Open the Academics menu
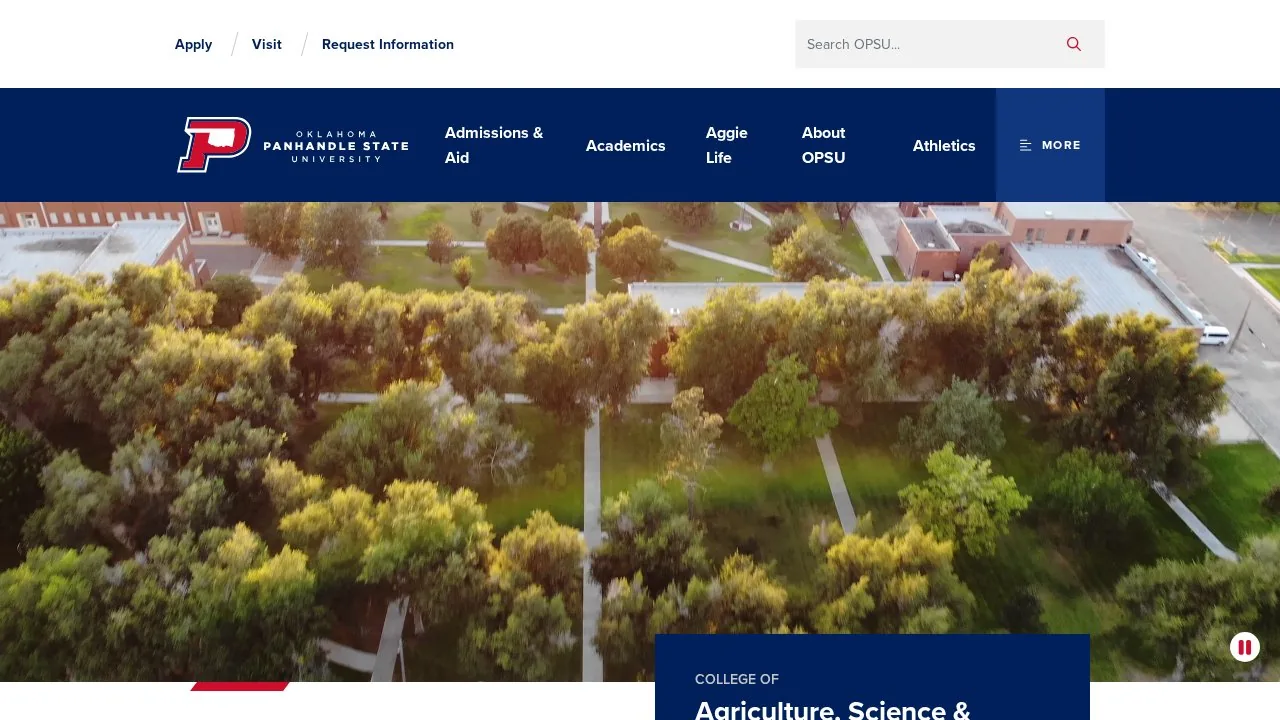Screen dimensions: 1280x720 (x=626, y=146)
